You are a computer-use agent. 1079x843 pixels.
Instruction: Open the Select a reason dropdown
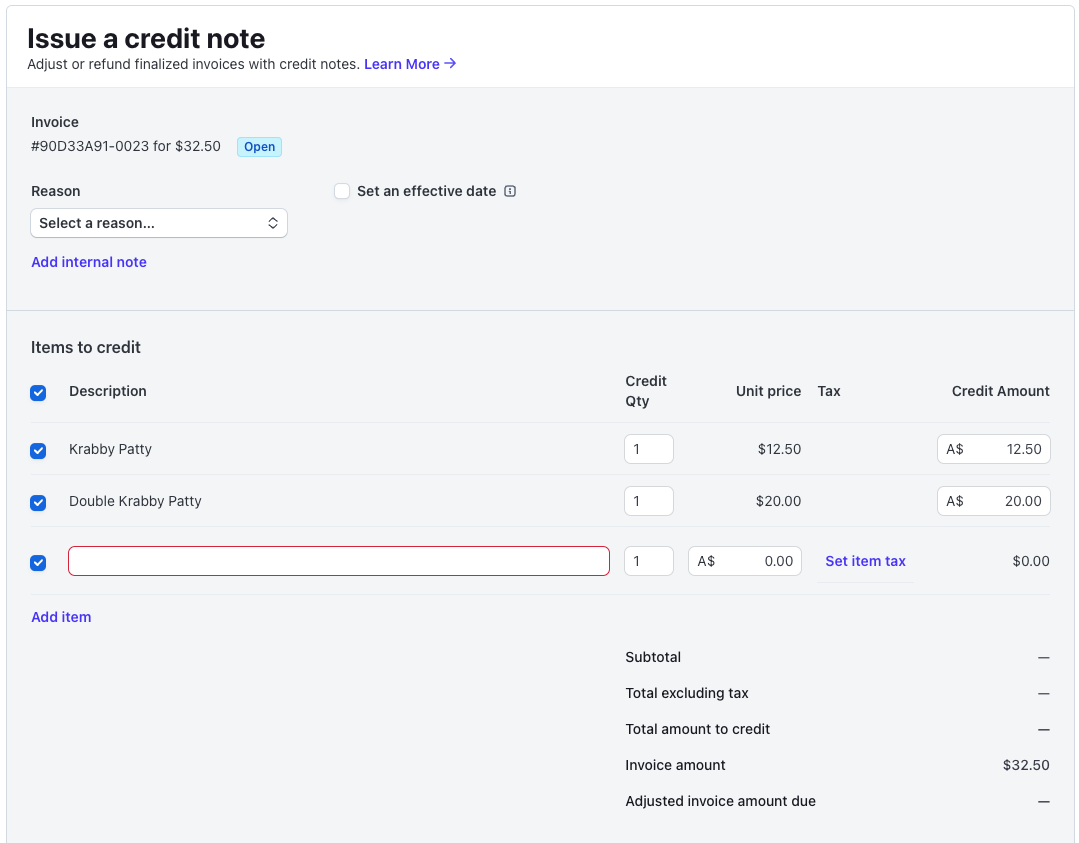(159, 223)
